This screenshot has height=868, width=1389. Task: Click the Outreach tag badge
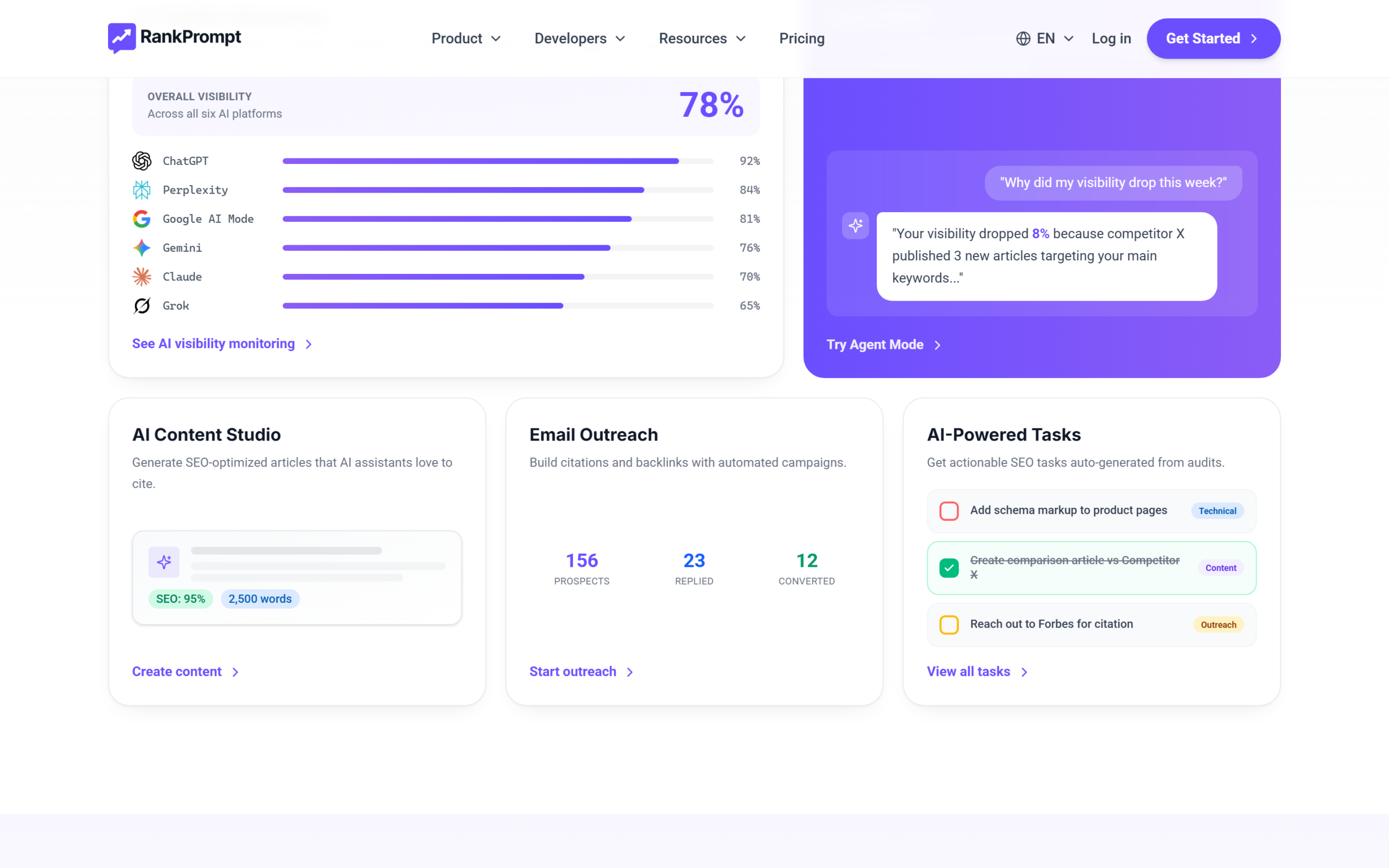(1218, 624)
